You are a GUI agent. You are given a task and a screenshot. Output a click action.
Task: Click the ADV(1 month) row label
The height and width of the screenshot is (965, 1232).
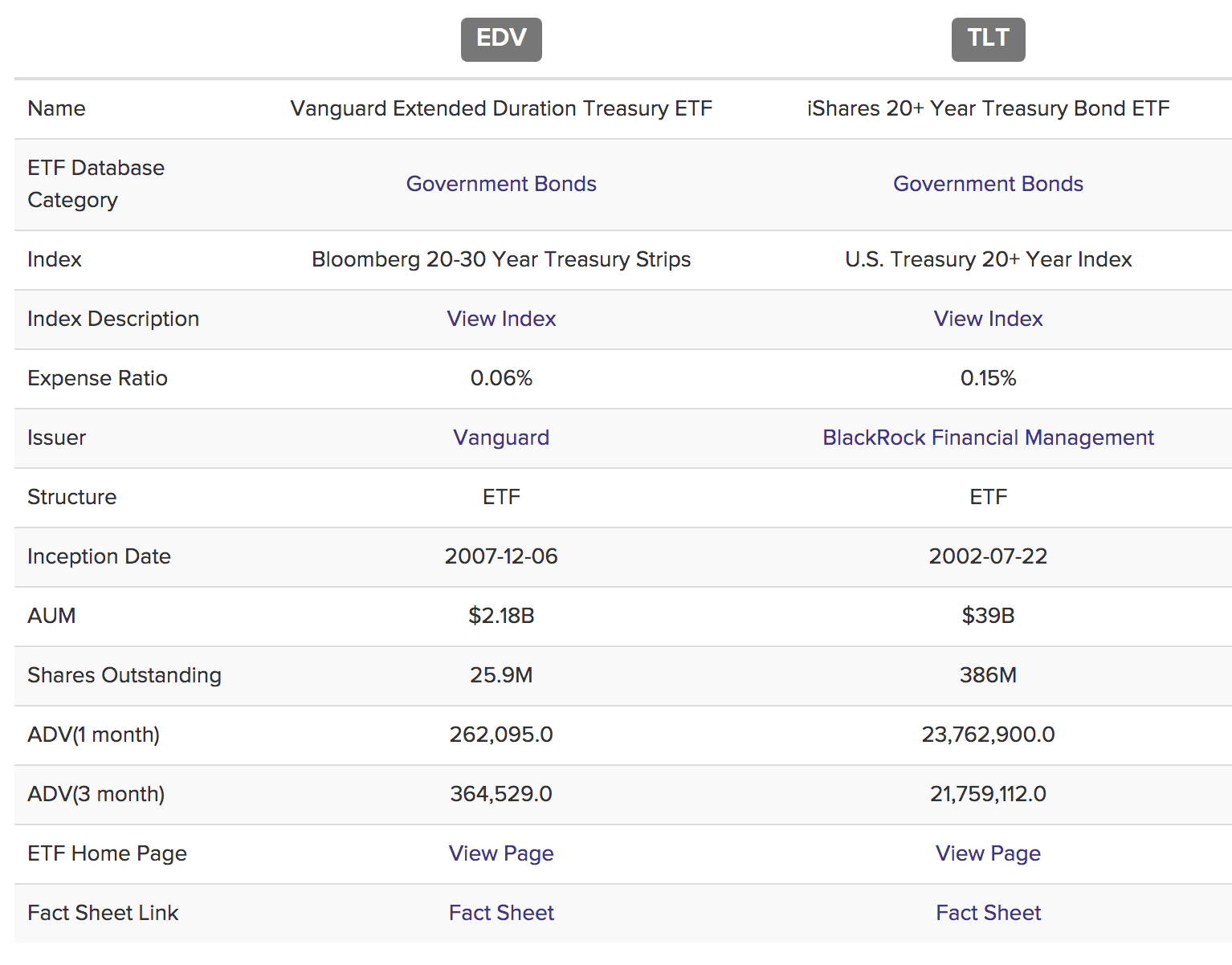[x=93, y=735]
